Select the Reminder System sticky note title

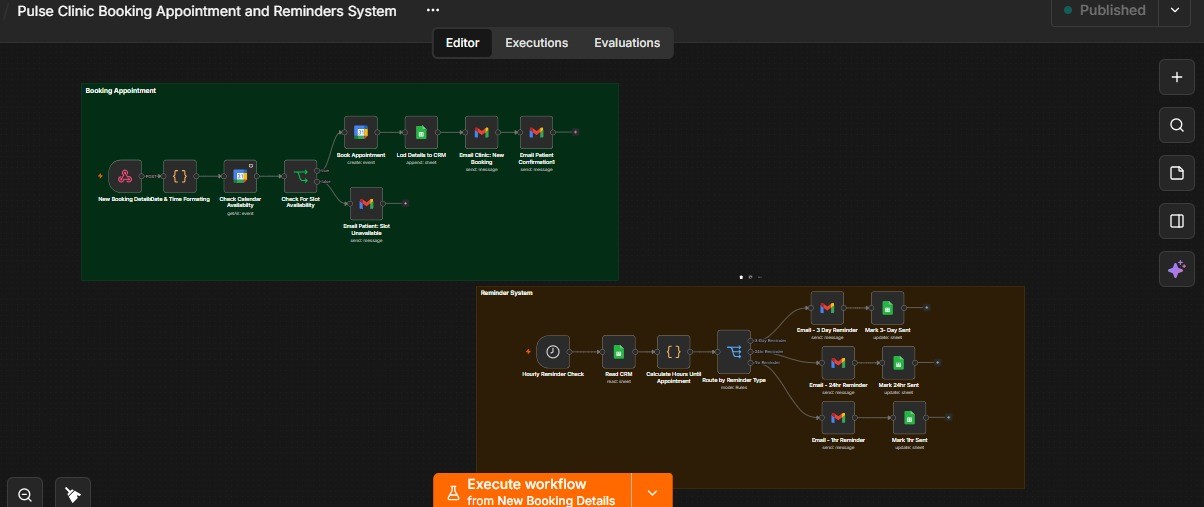click(506, 293)
